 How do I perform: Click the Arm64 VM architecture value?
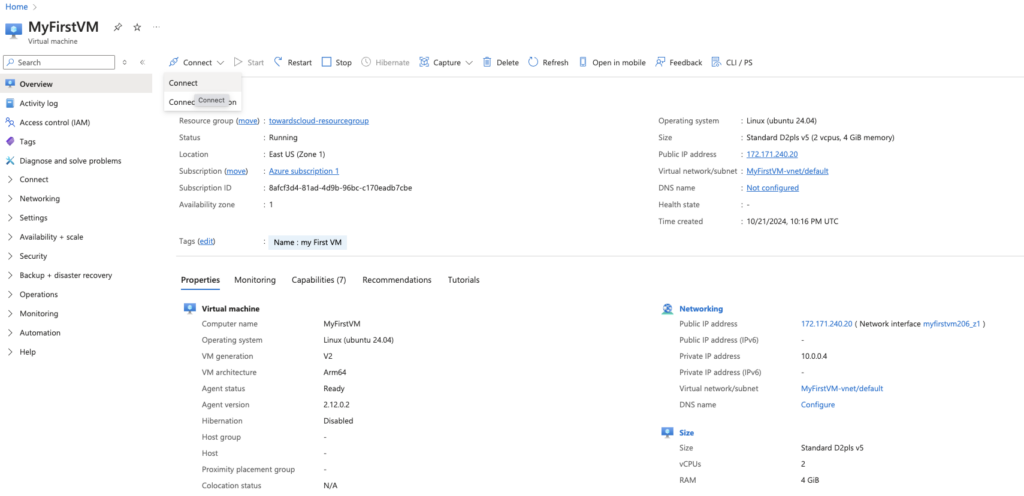335,373
